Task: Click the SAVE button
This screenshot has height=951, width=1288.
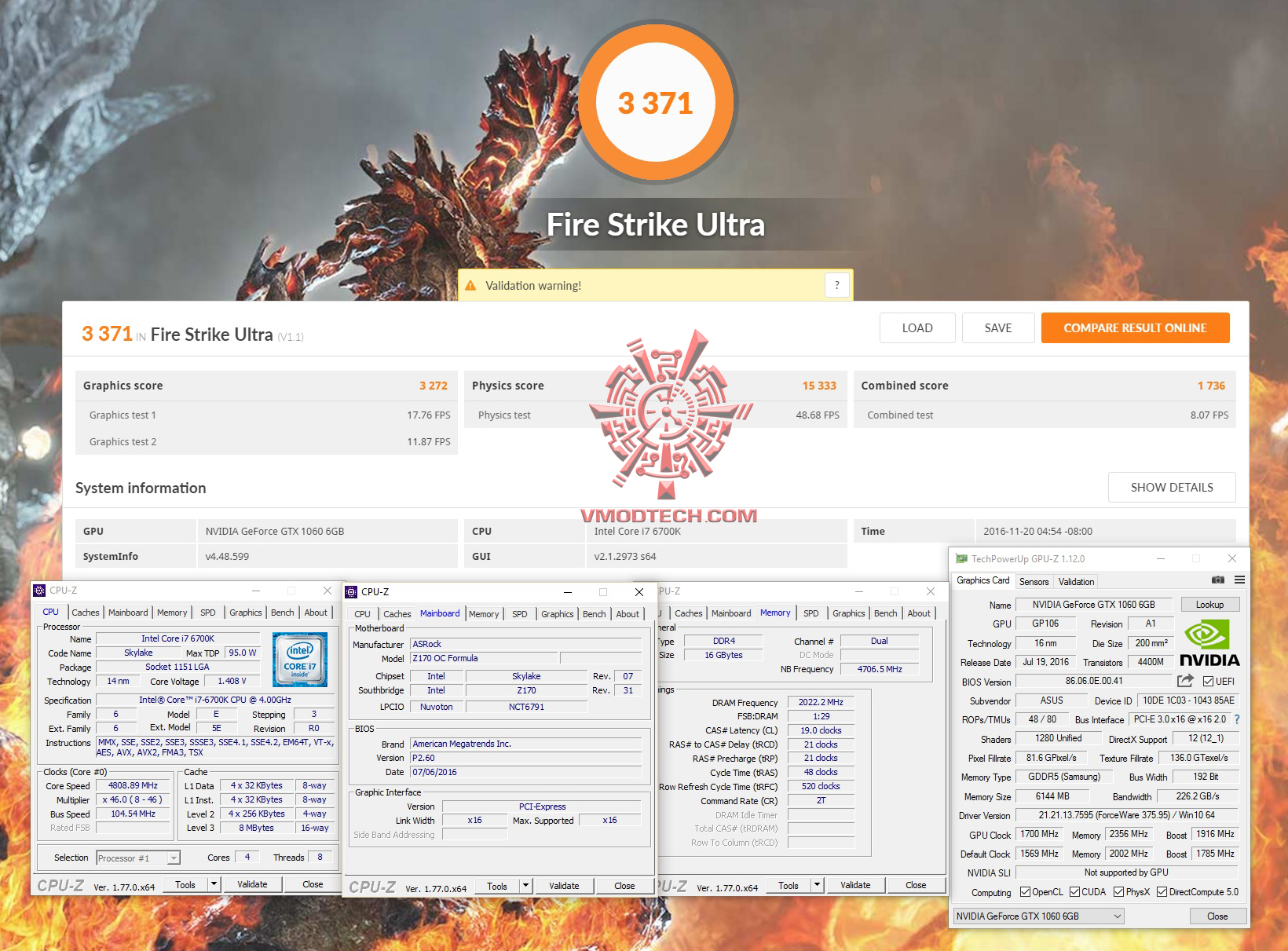Action: [x=998, y=328]
